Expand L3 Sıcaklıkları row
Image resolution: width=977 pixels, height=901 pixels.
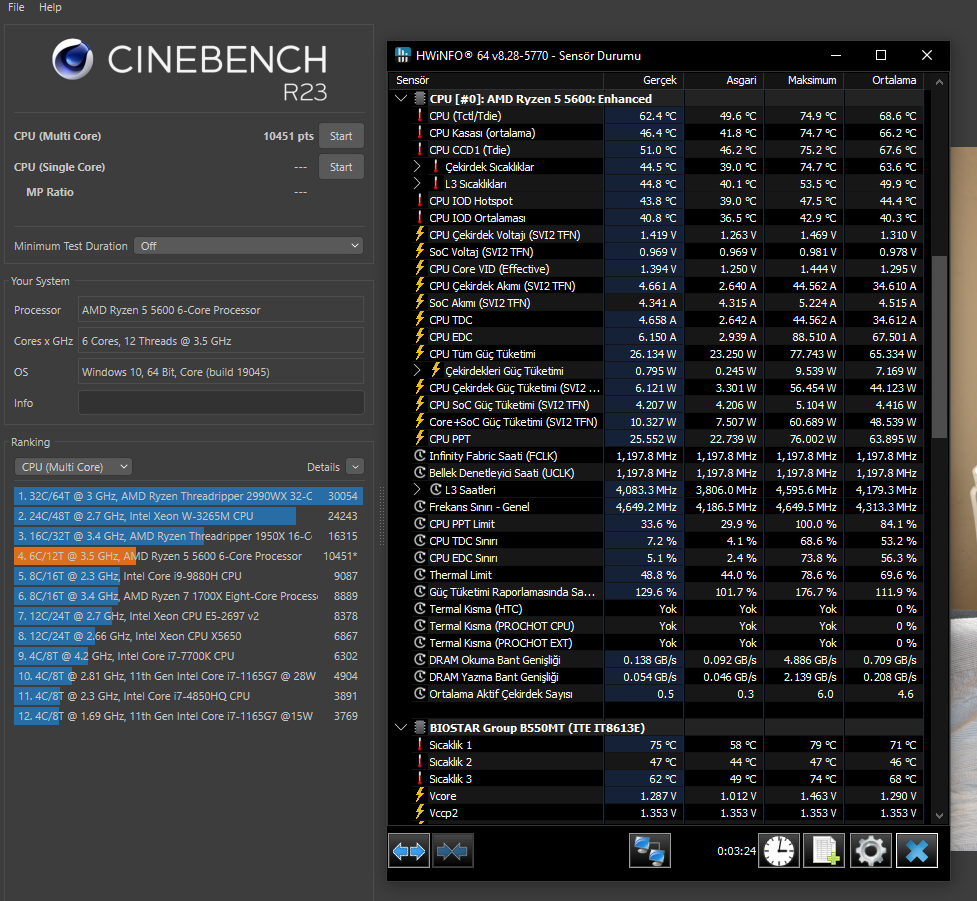[x=417, y=183]
